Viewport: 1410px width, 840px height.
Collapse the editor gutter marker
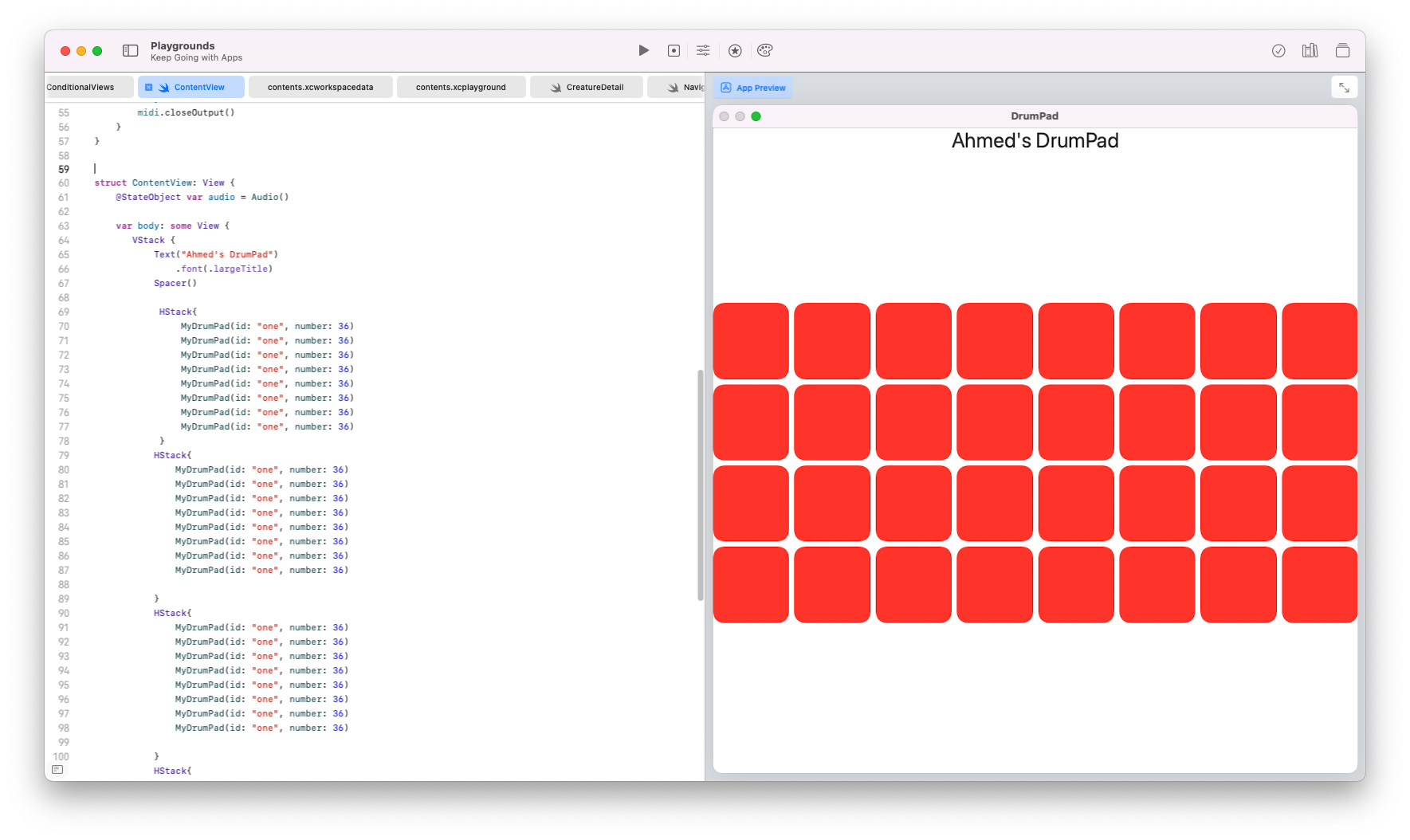(58, 770)
